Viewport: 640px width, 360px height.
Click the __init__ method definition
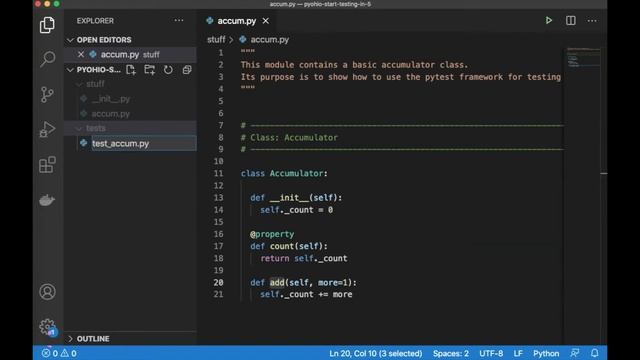[289, 198]
